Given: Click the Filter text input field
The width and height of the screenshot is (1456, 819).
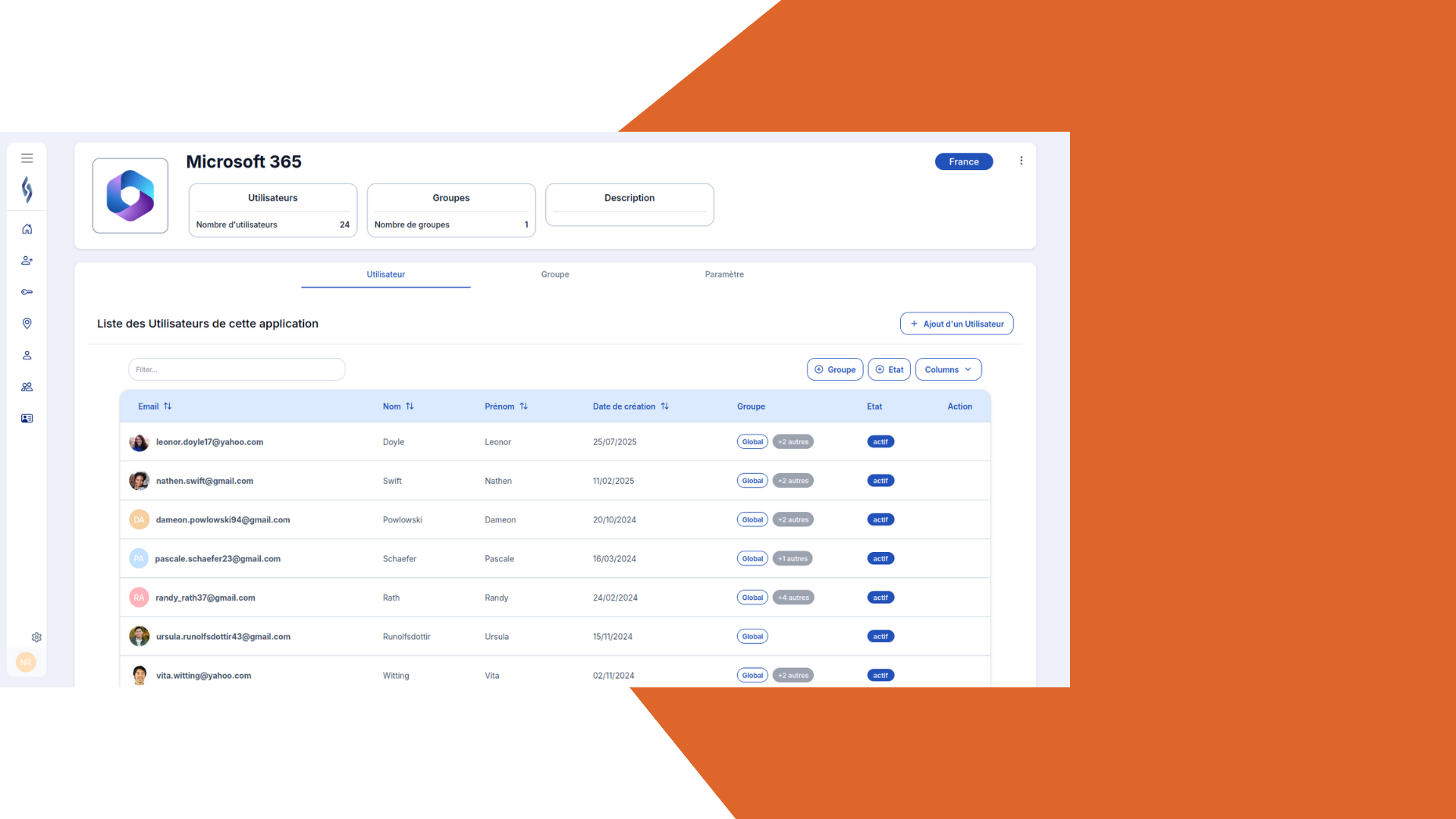Looking at the screenshot, I should click(x=237, y=370).
